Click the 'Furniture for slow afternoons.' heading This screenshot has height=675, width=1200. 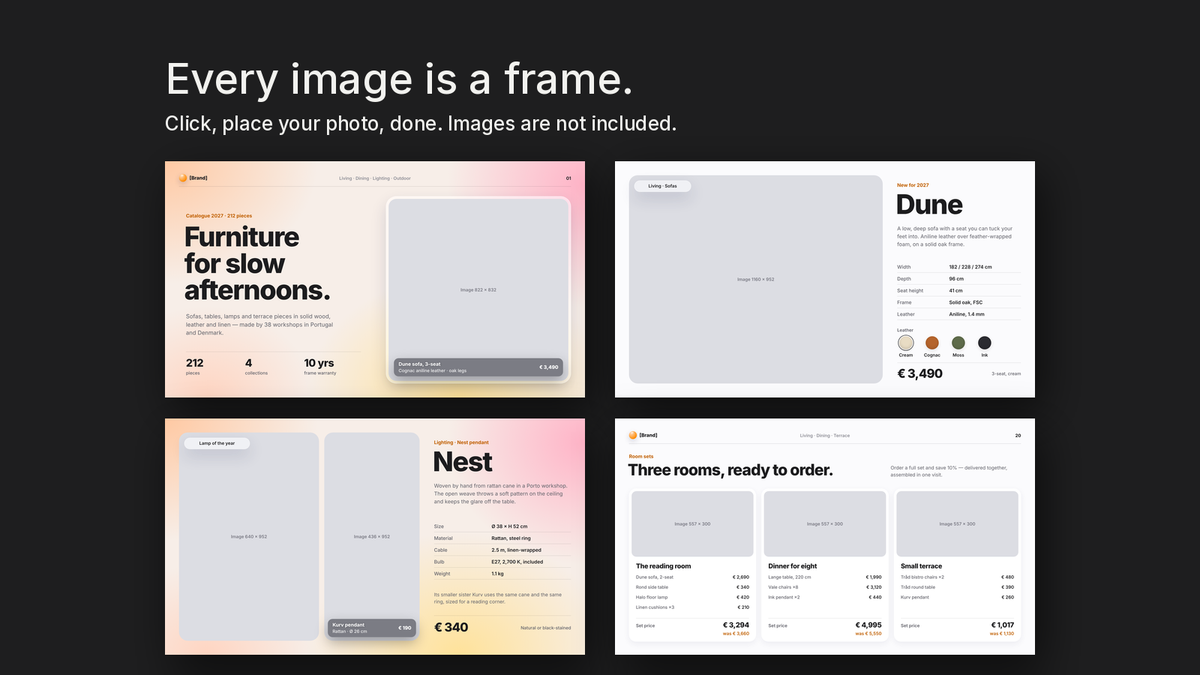257,264
